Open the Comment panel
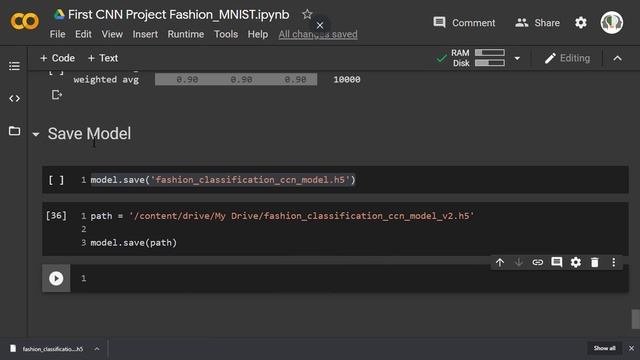This screenshot has height=360, width=640. pyautogui.click(x=464, y=23)
